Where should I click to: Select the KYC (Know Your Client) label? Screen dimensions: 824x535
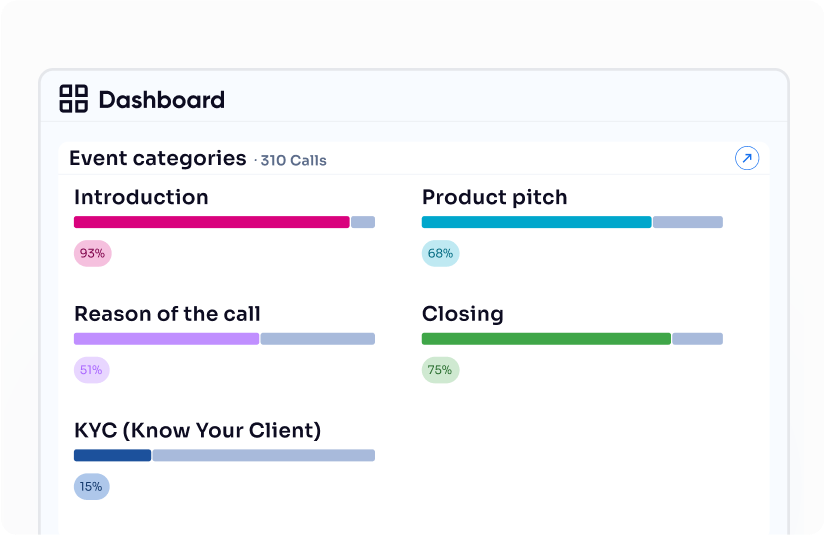[197, 430]
